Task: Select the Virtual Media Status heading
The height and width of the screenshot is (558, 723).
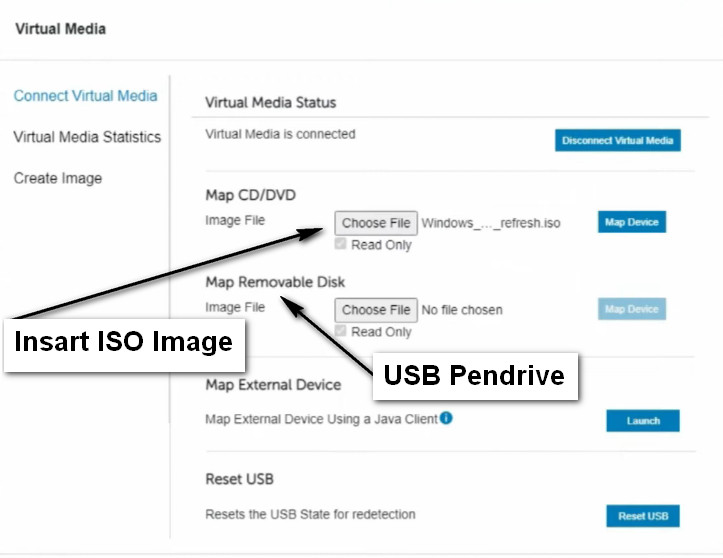Action: pyautogui.click(x=271, y=102)
